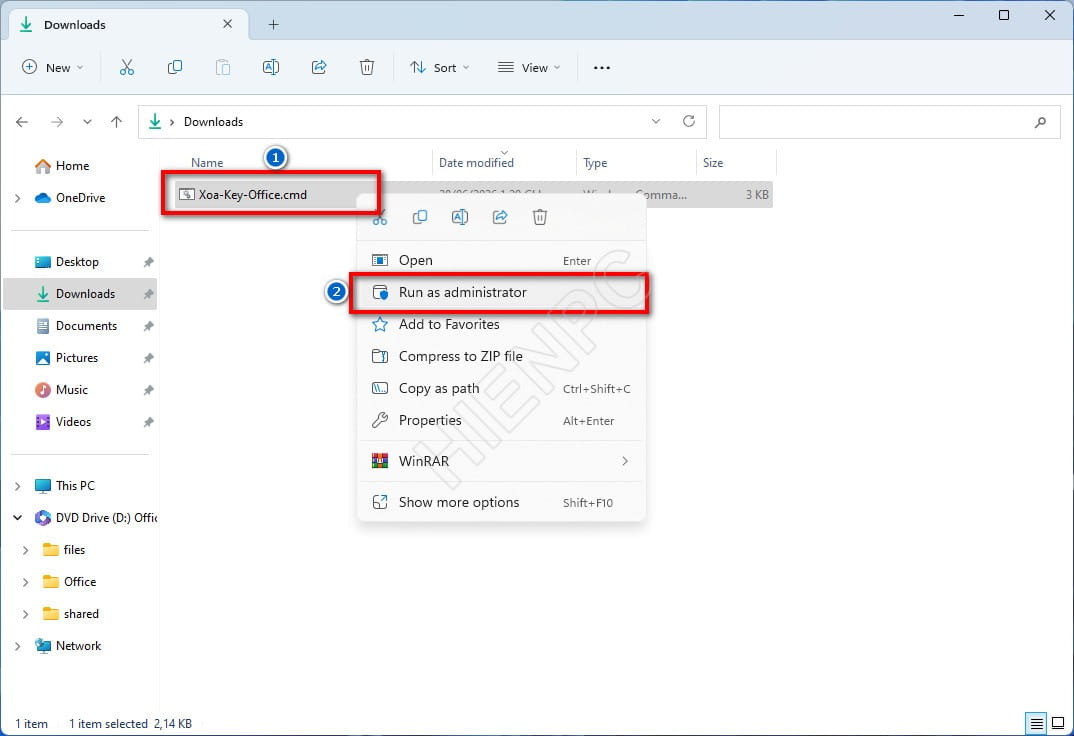Click the Cut icon in the toolbar
The image size is (1074, 736).
click(127, 67)
